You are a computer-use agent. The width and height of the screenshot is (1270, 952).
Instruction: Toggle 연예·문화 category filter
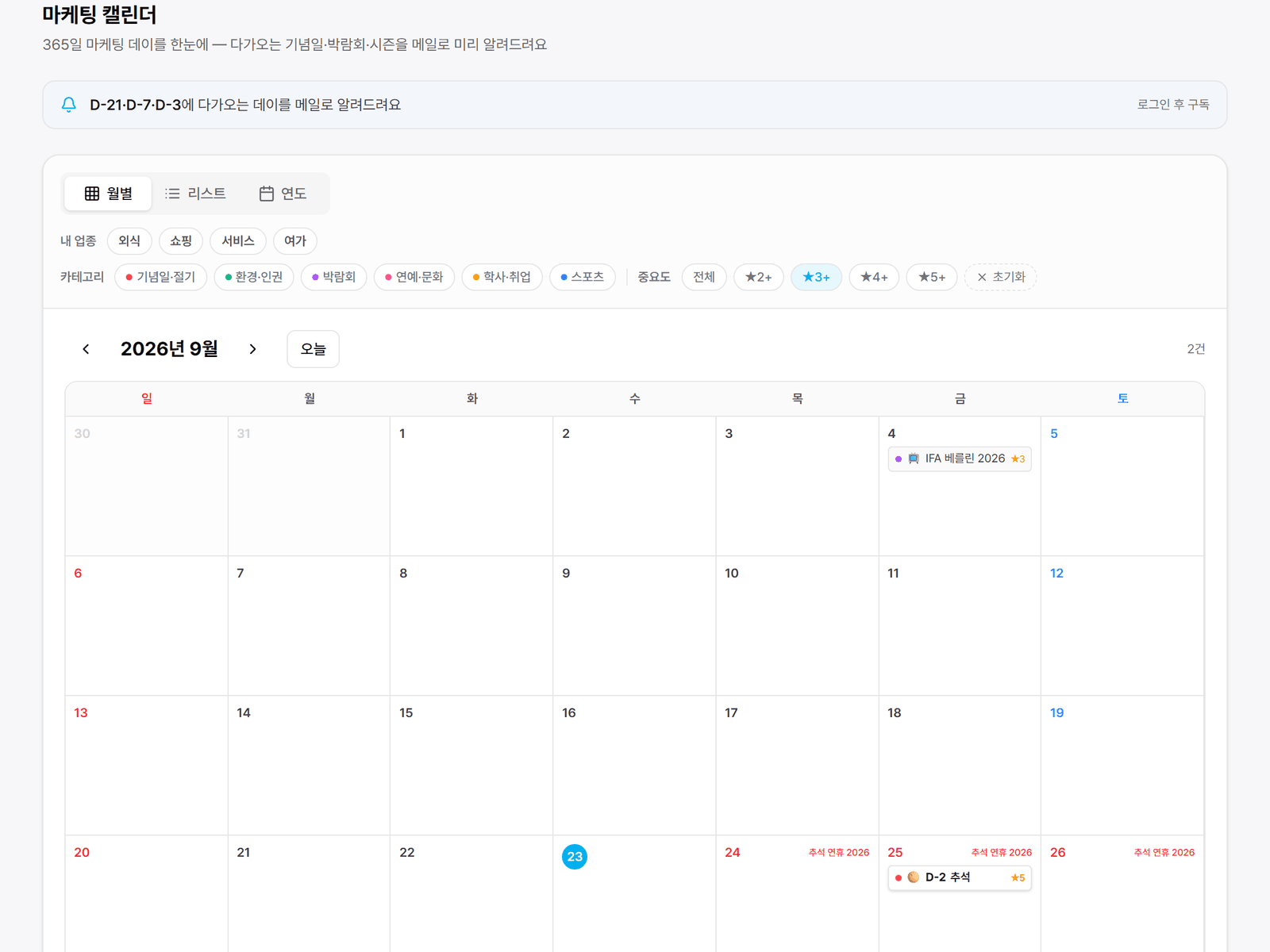(x=414, y=277)
